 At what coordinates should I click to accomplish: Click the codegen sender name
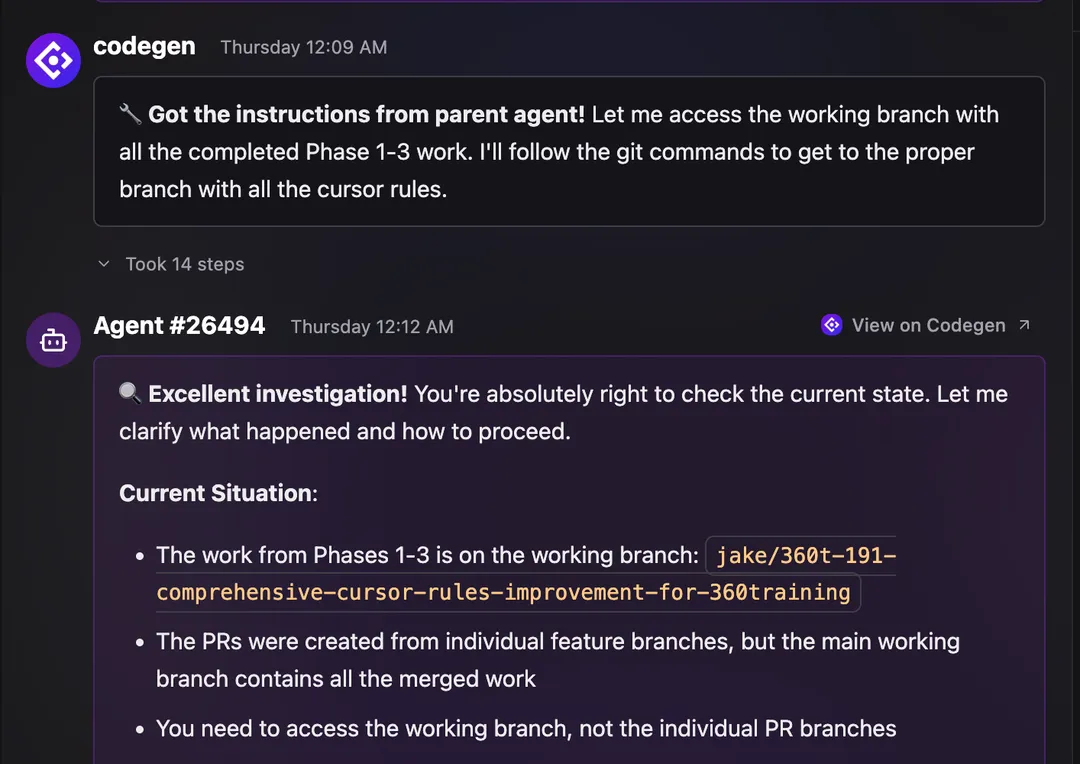[x=144, y=46]
